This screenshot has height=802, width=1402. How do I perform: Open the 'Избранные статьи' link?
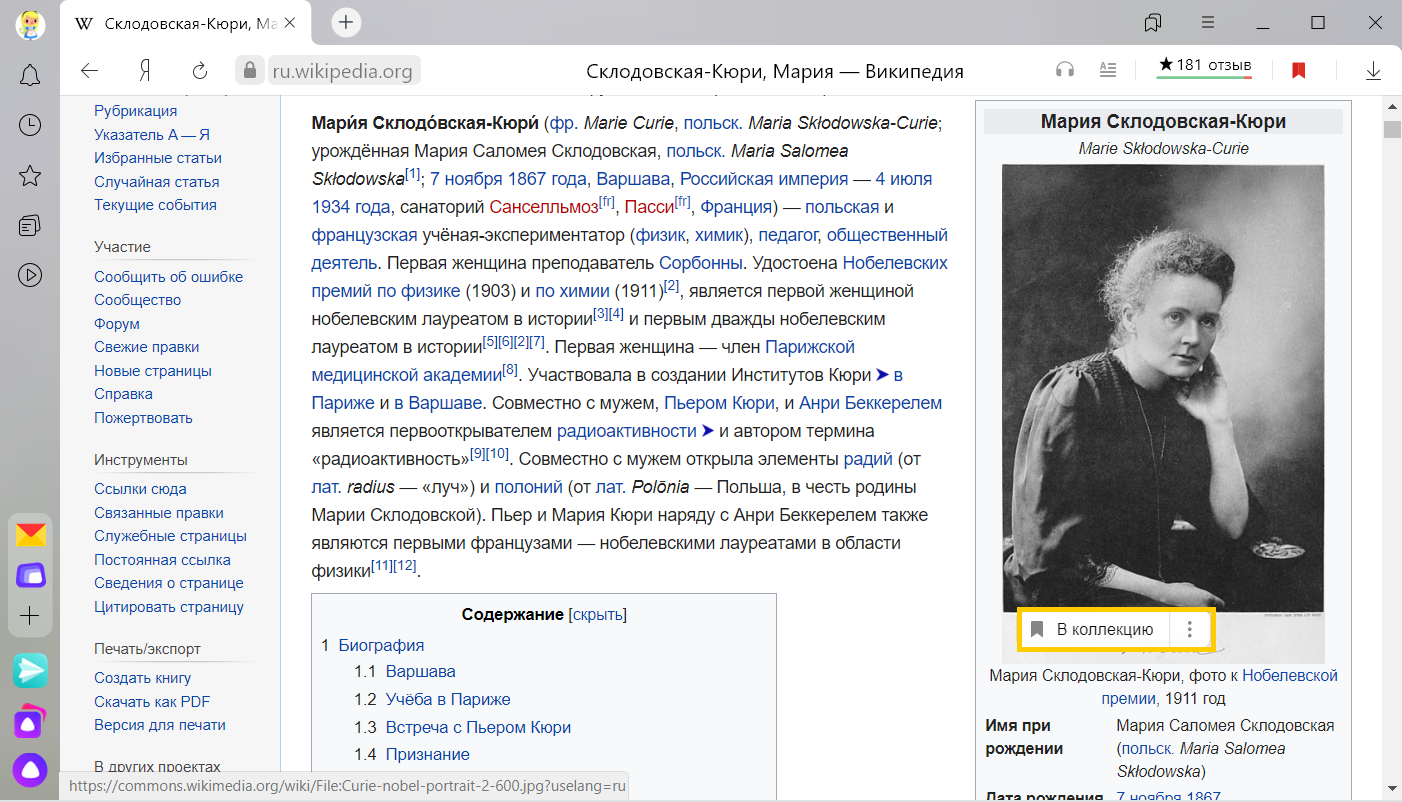[158, 158]
